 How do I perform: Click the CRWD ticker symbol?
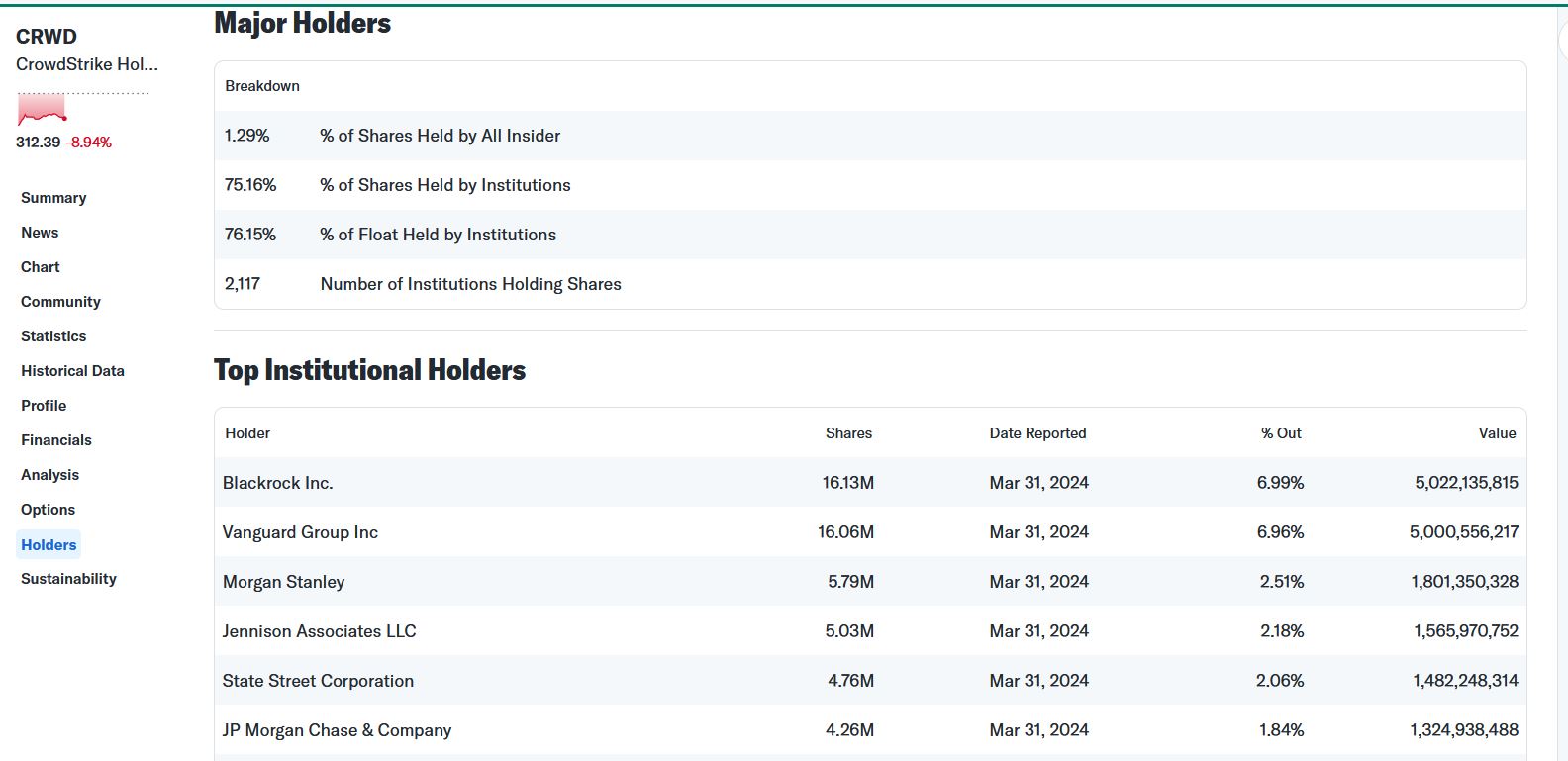pos(47,37)
